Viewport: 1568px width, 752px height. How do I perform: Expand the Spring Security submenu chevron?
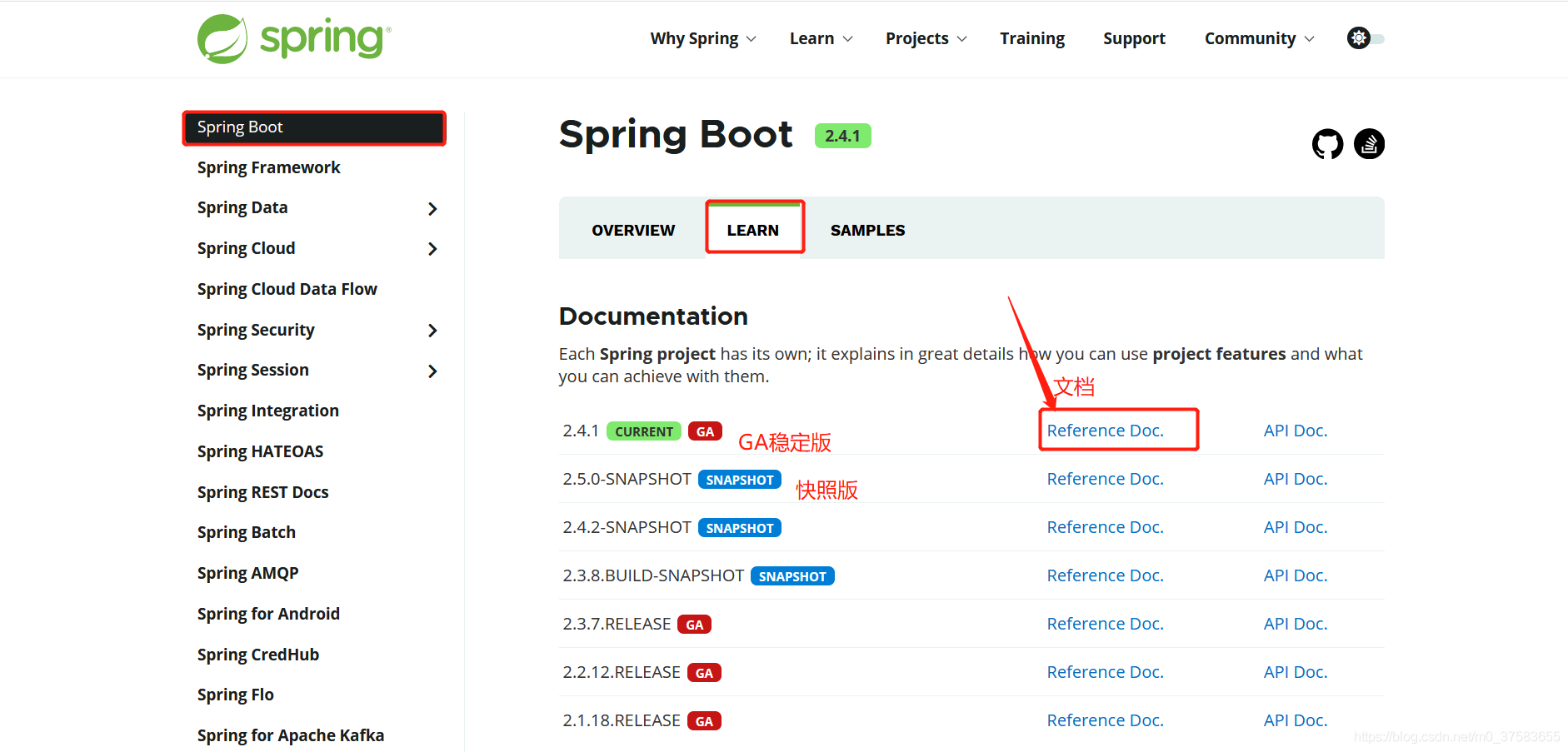432,331
